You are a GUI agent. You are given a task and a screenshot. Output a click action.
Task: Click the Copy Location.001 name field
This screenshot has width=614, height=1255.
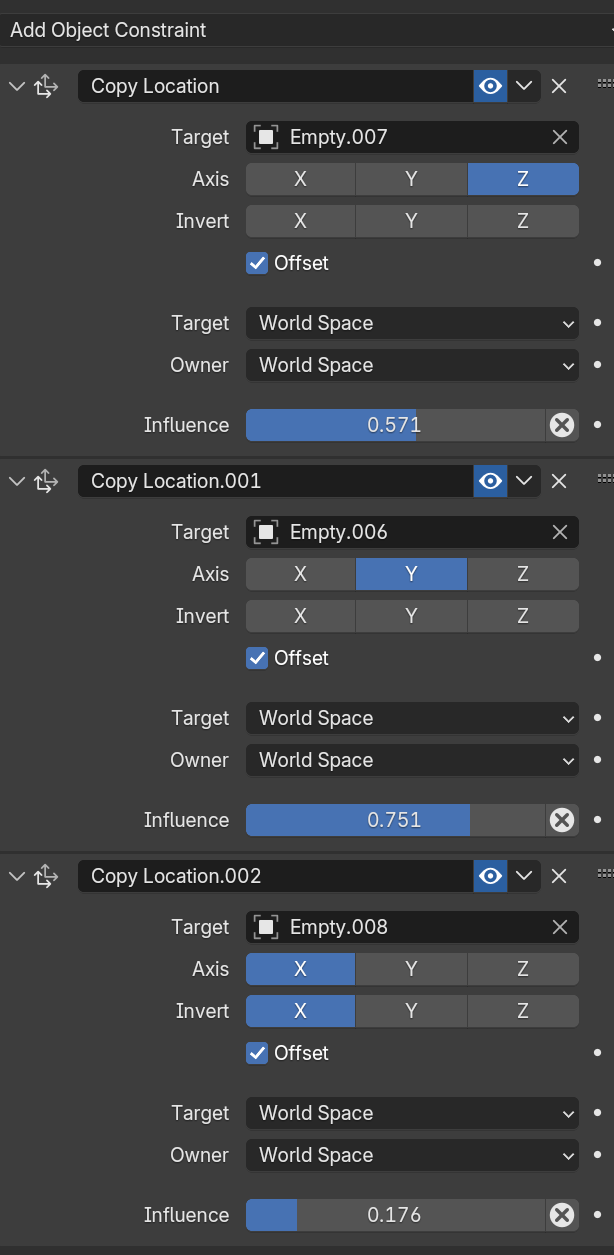[x=275, y=481]
